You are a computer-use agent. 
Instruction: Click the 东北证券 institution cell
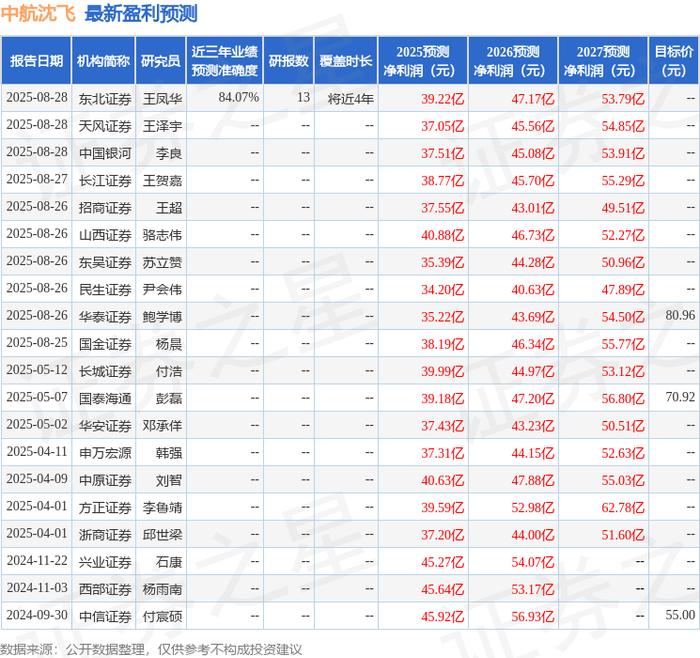tap(105, 99)
